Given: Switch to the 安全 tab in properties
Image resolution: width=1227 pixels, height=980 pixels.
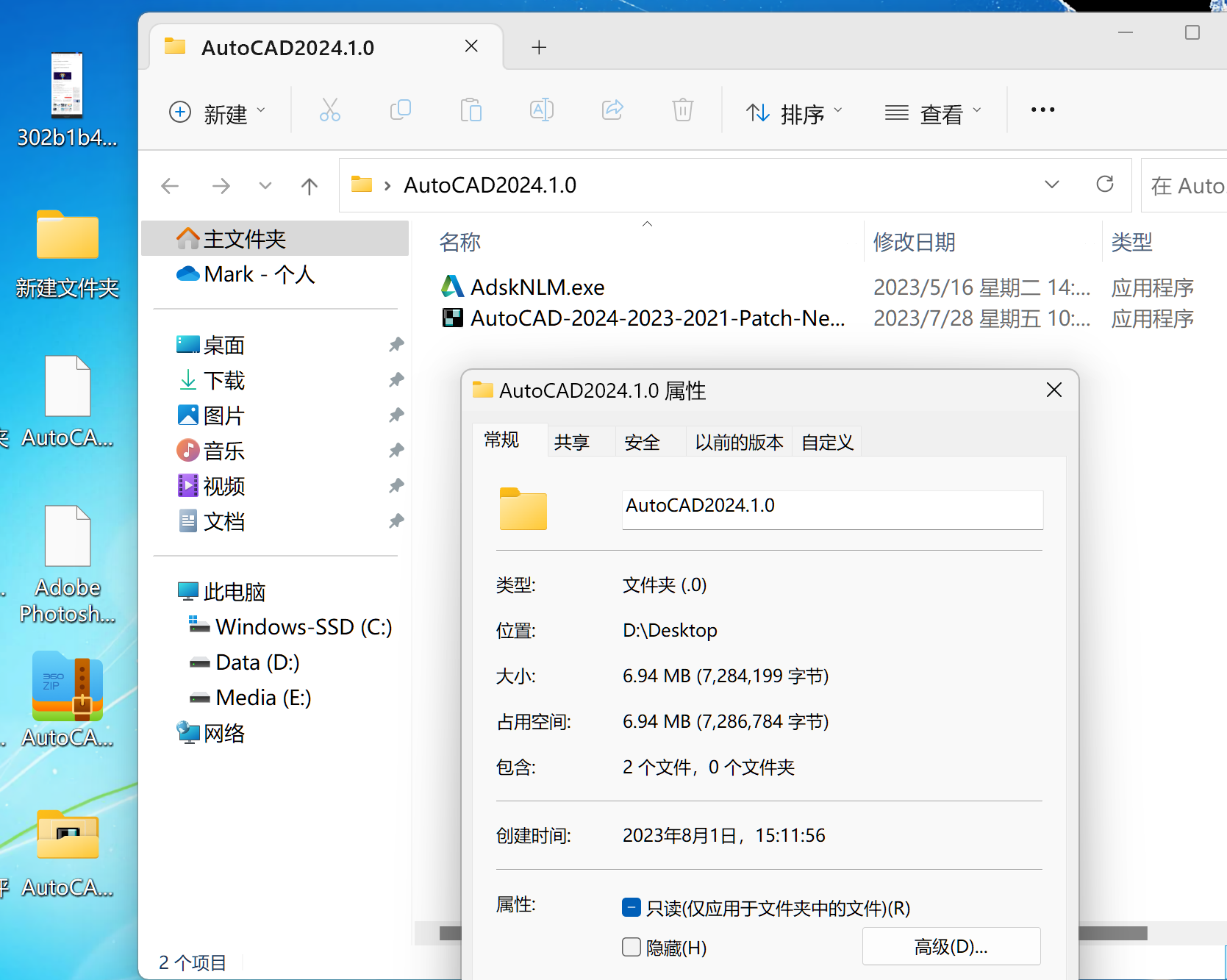Looking at the screenshot, I should [642, 441].
